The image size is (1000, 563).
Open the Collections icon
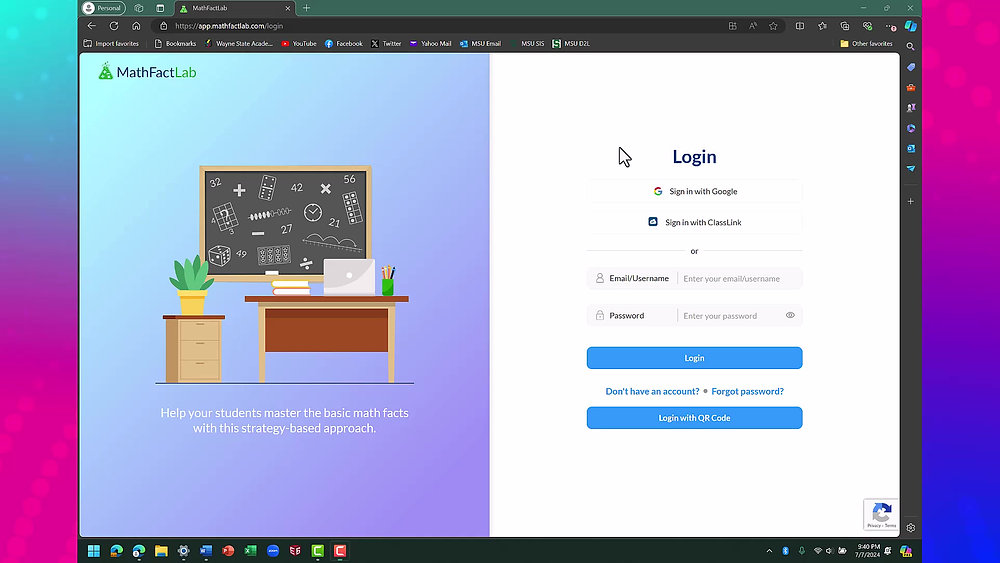pos(845,26)
